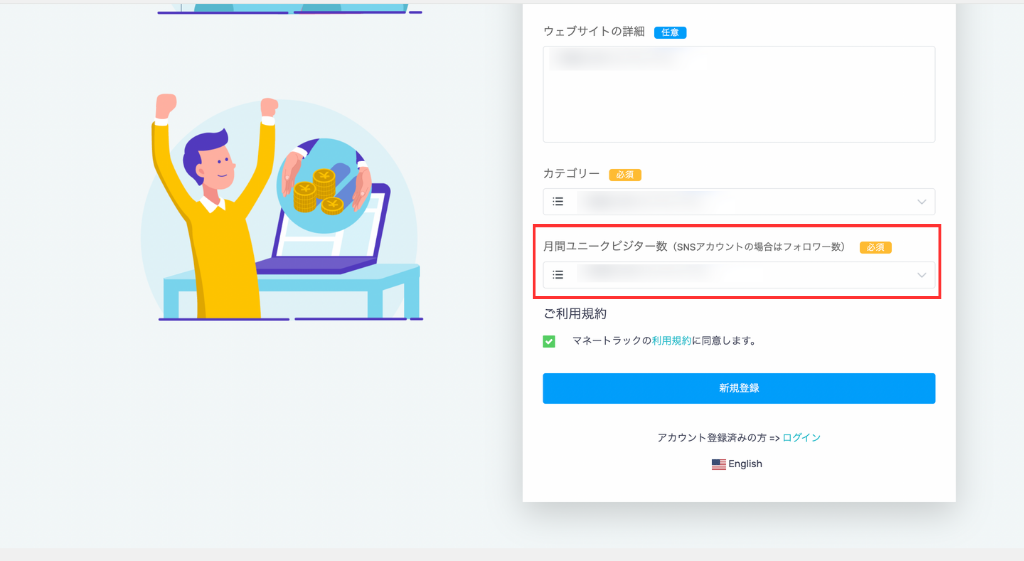
Task: Click the list icon in カテゴリー field
Action: tap(558, 202)
